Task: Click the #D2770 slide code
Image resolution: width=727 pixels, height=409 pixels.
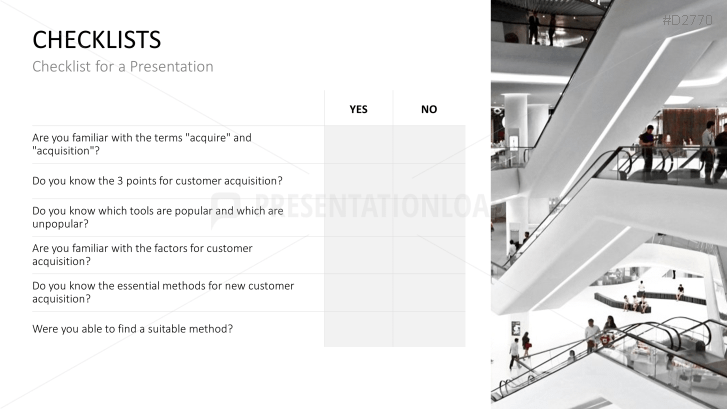Action: (x=687, y=20)
